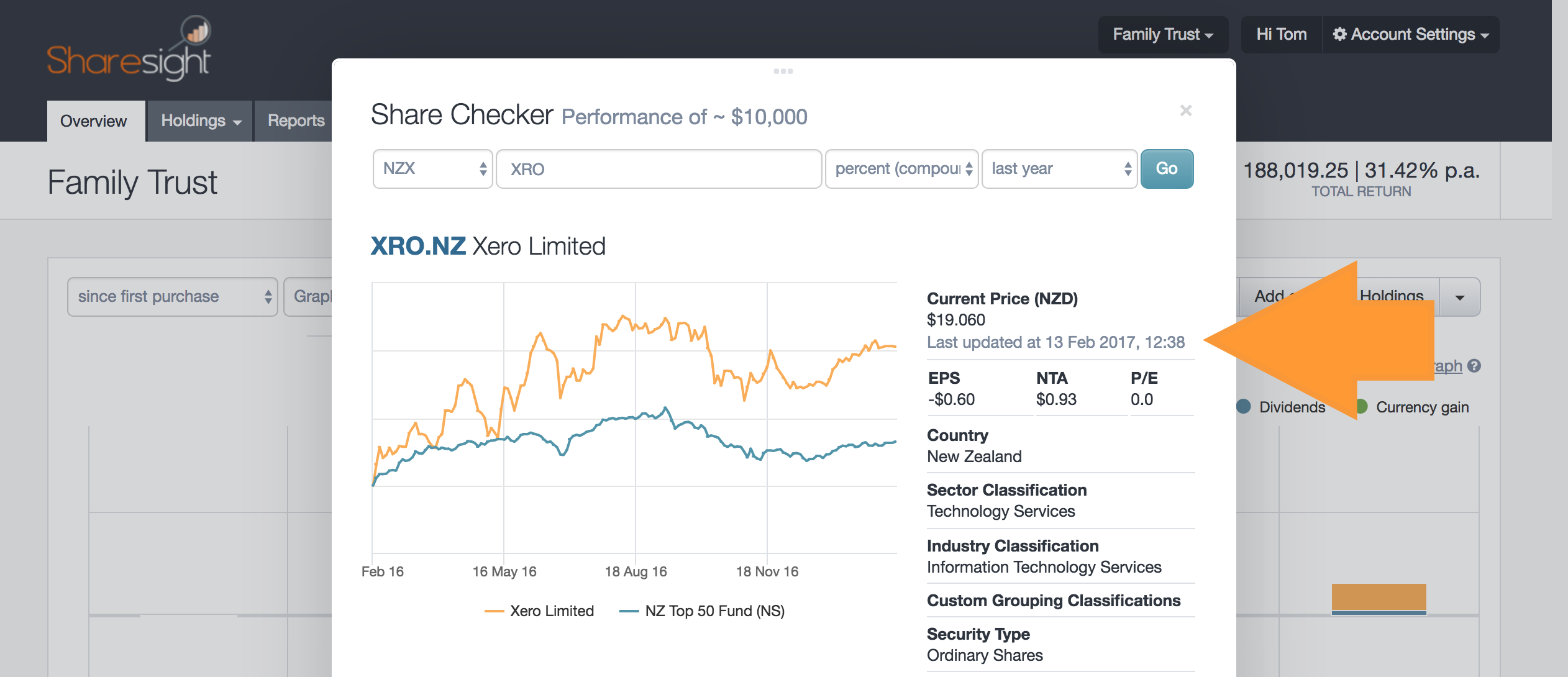Switch to the Overview tab
Viewport: 1568px width, 677px height.
[94, 120]
